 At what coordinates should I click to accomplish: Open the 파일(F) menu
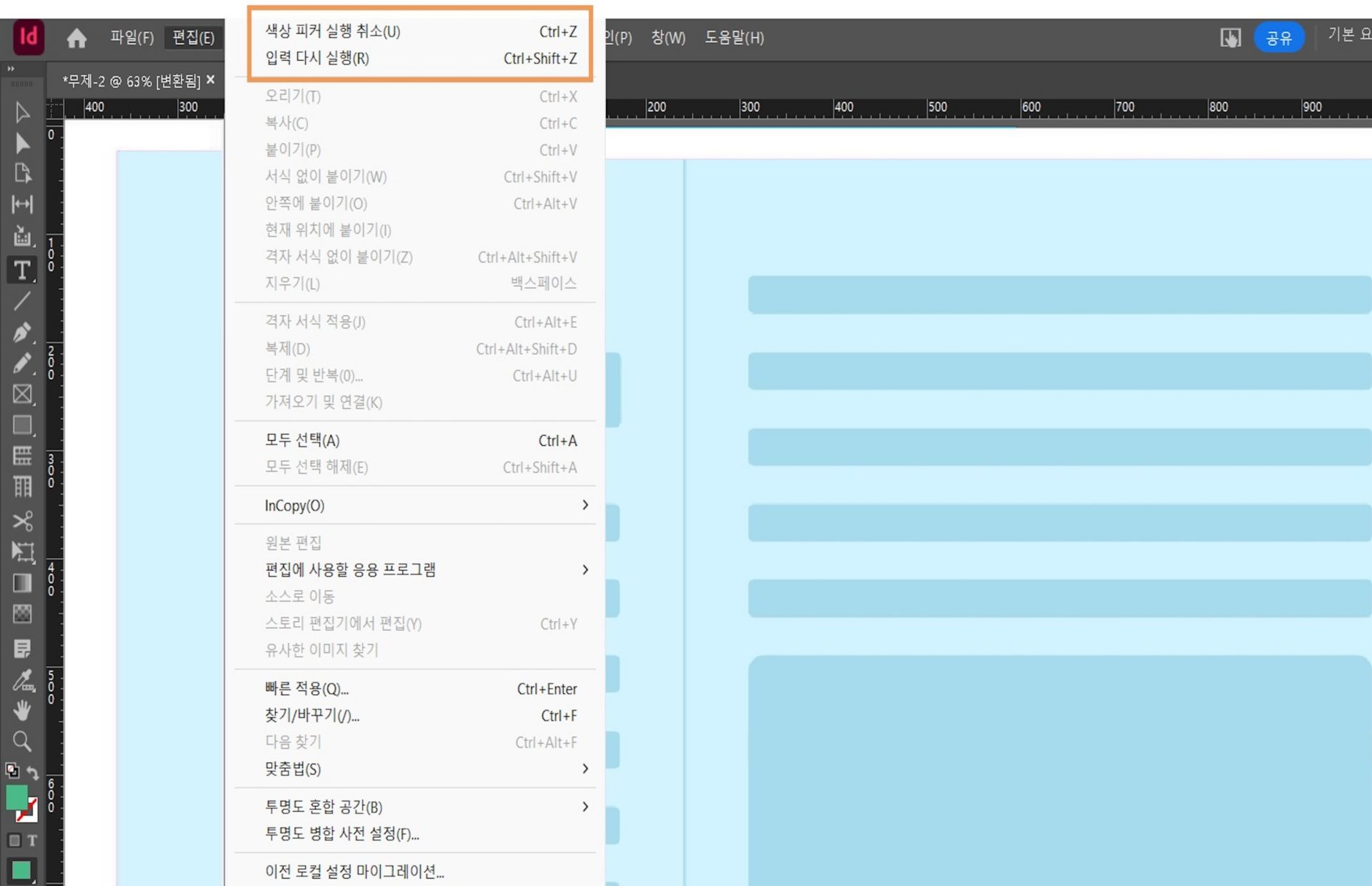pos(131,38)
